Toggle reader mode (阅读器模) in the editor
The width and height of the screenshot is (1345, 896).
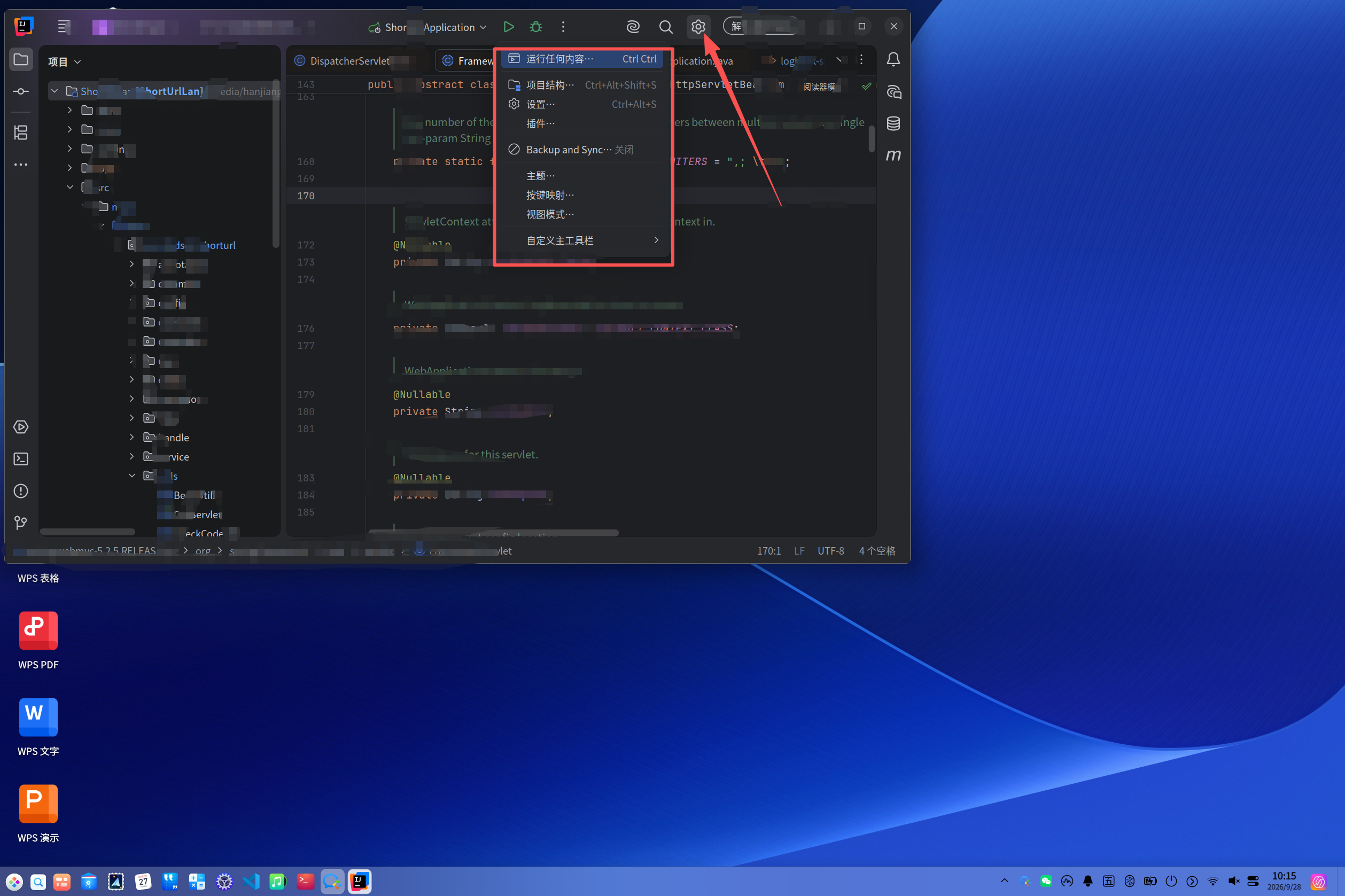(x=819, y=87)
